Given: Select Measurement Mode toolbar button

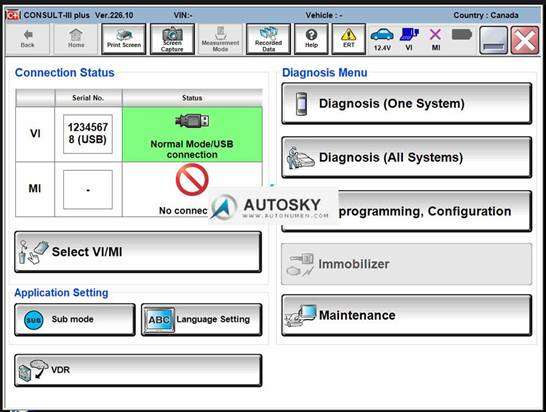Looking at the screenshot, I should (x=220, y=39).
